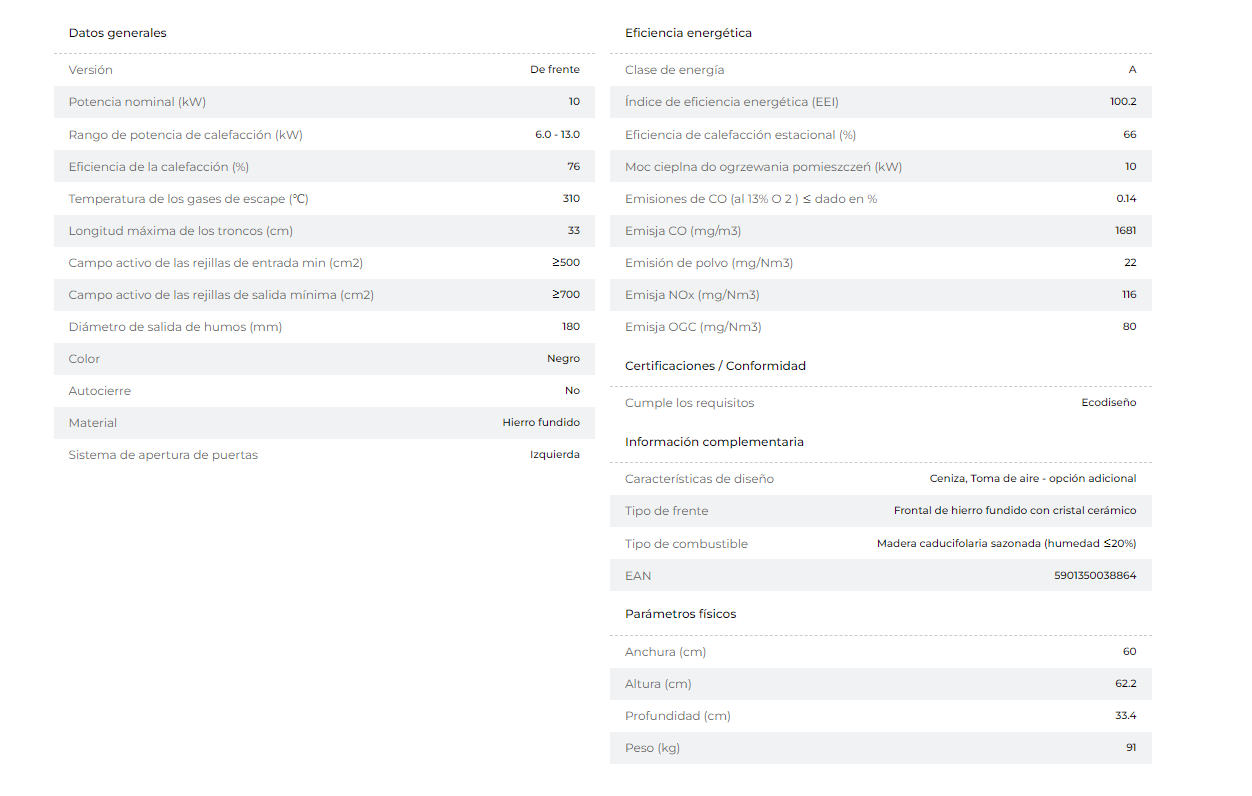Viewport: 1252px width, 796px height.
Task: Select the Tipo de combustible row
Action: click(881, 544)
